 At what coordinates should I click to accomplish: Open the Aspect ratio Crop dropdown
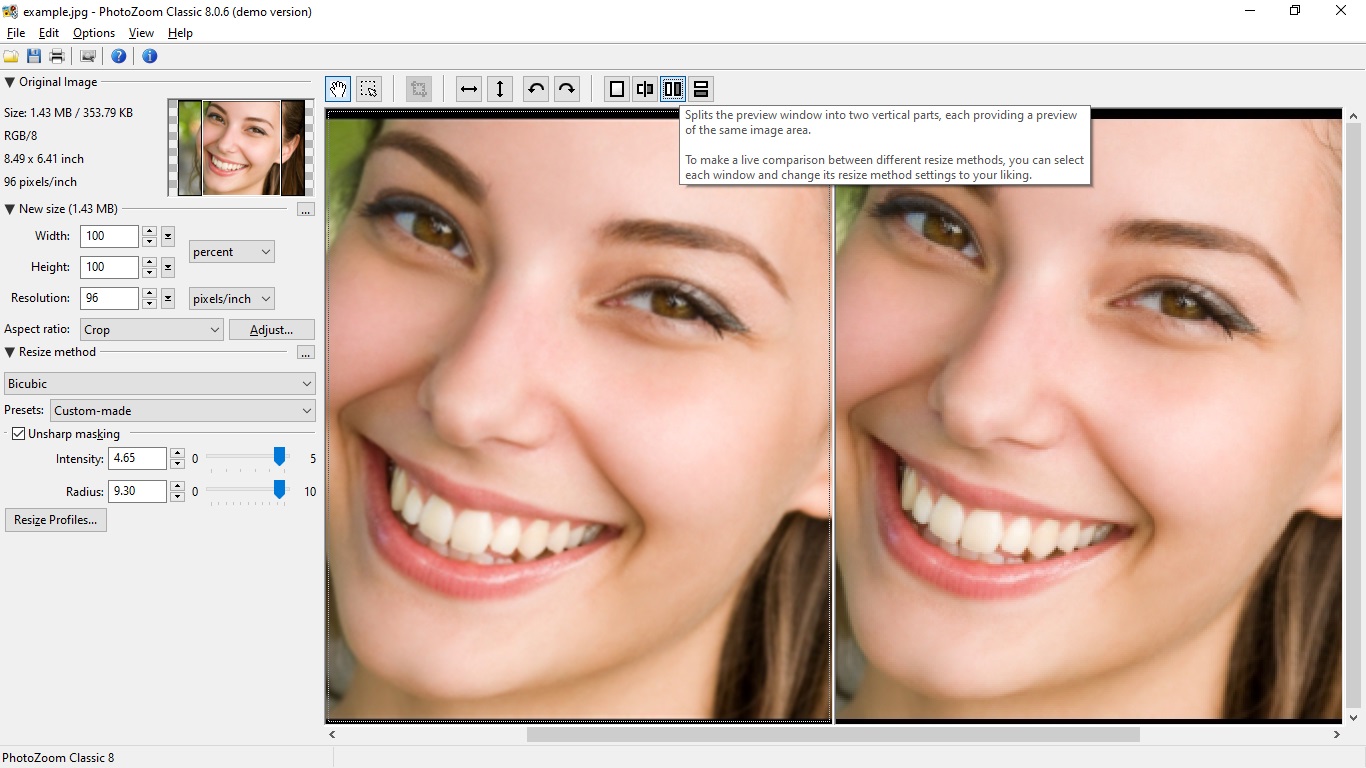152,330
